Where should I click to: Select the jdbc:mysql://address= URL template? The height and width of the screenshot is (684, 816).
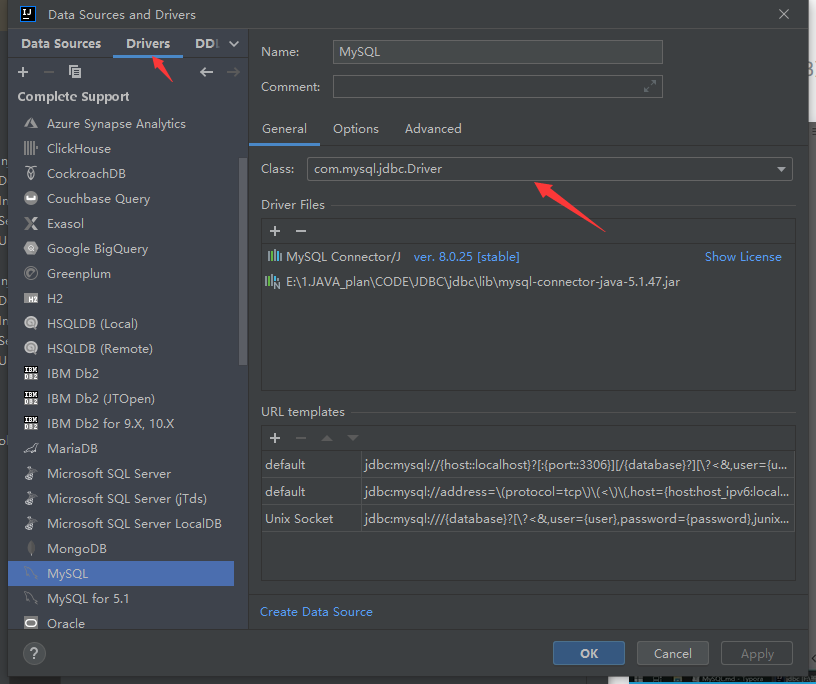tap(528, 491)
